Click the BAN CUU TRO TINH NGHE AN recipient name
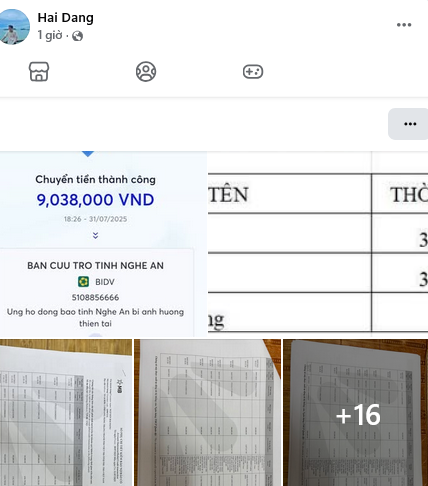This screenshot has height=486, width=428. coord(95,266)
